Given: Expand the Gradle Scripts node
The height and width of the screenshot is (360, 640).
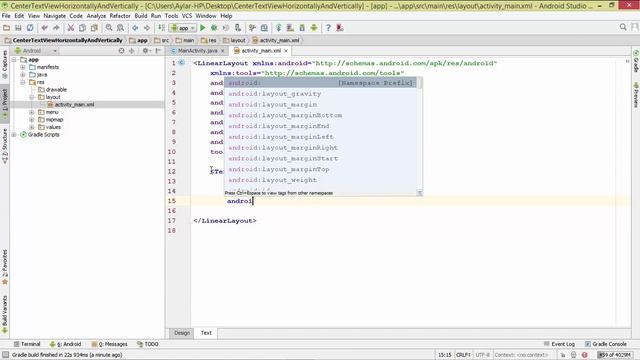Looking at the screenshot, I should click(x=14, y=134).
